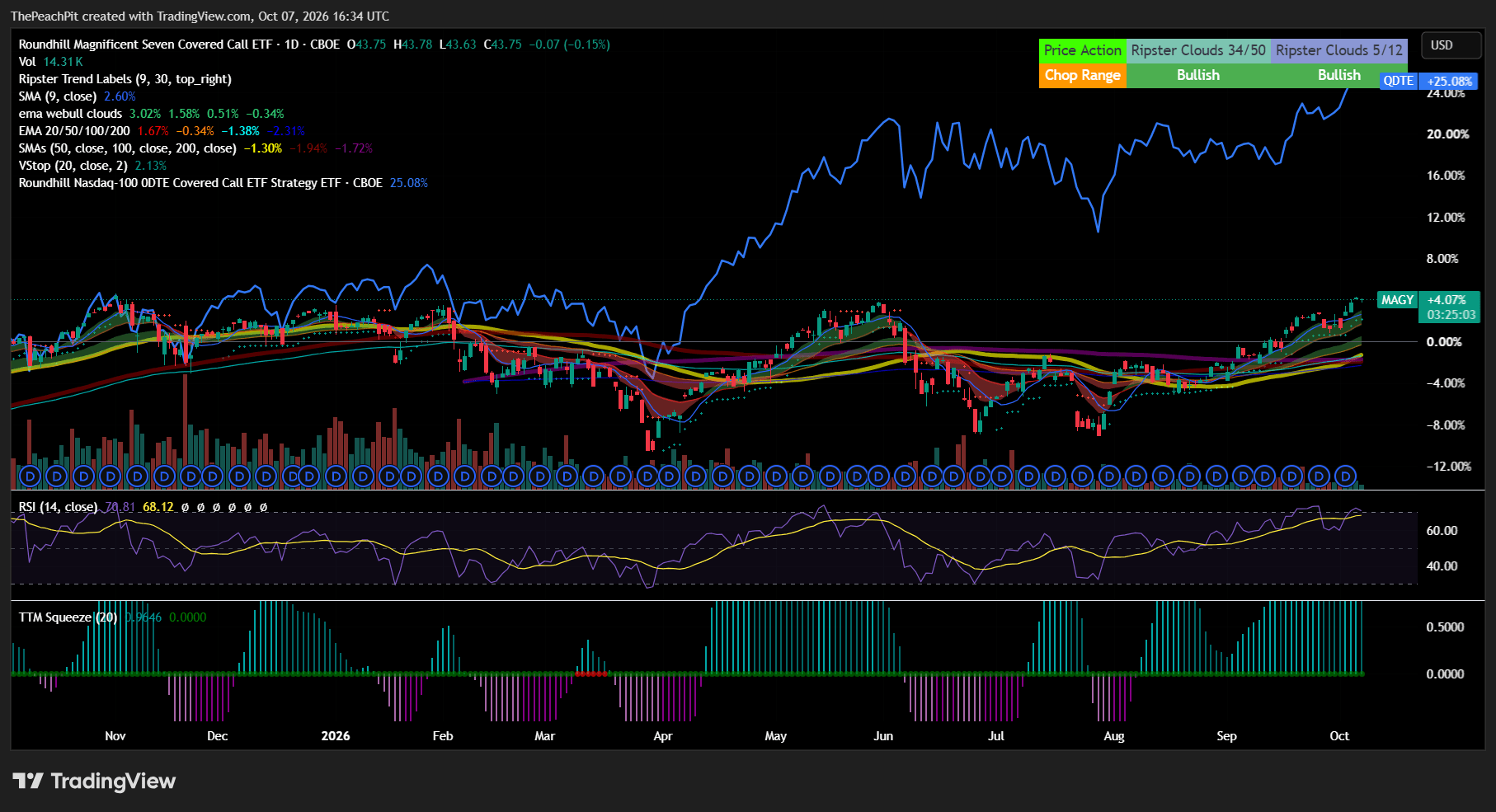The image size is (1496, 812).
Task: Click the orange Chop Range cell
Action: 1083,76
